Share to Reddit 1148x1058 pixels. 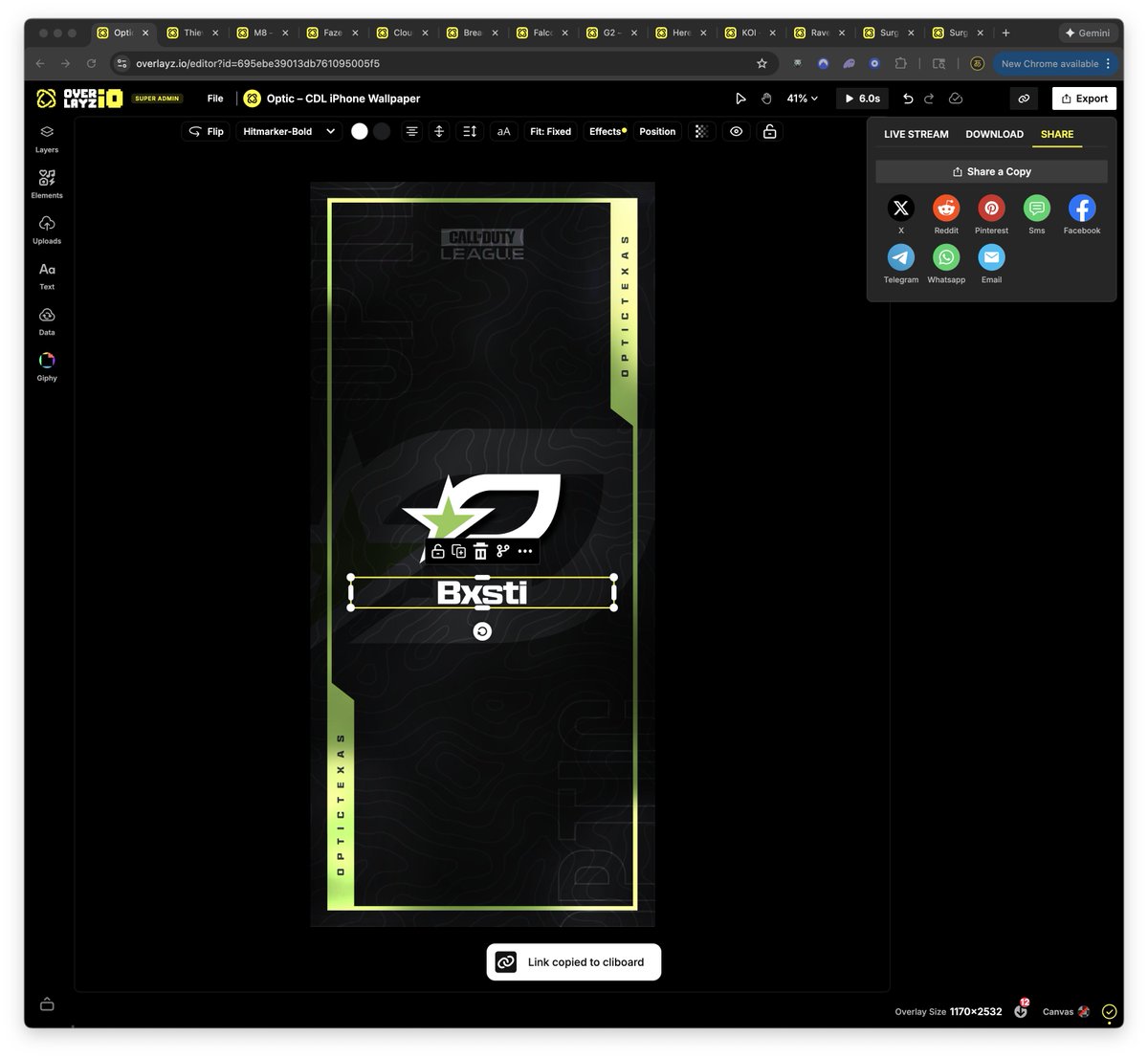[946, 208]
